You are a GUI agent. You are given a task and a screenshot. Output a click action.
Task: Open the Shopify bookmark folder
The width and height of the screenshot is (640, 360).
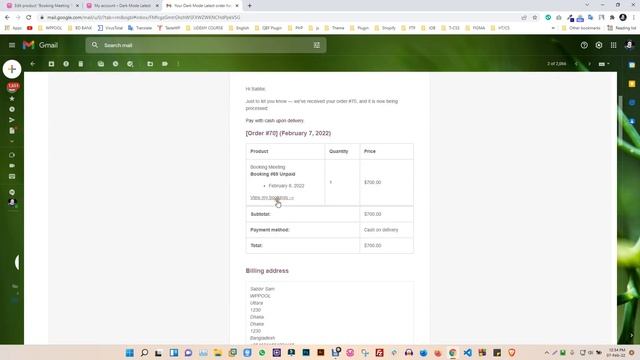tap(384, 28)
